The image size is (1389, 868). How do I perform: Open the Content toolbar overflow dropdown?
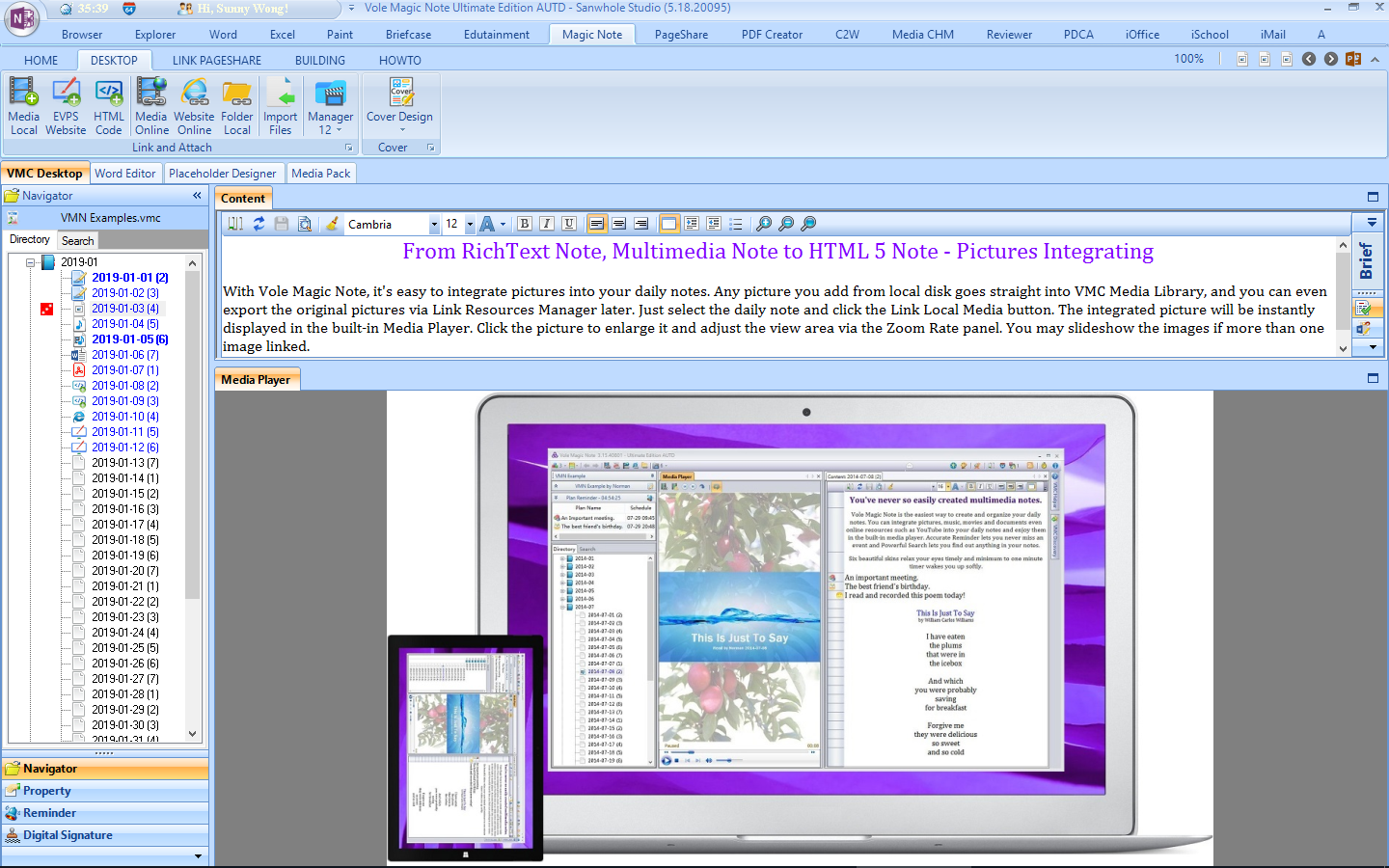click(1371, 223)
